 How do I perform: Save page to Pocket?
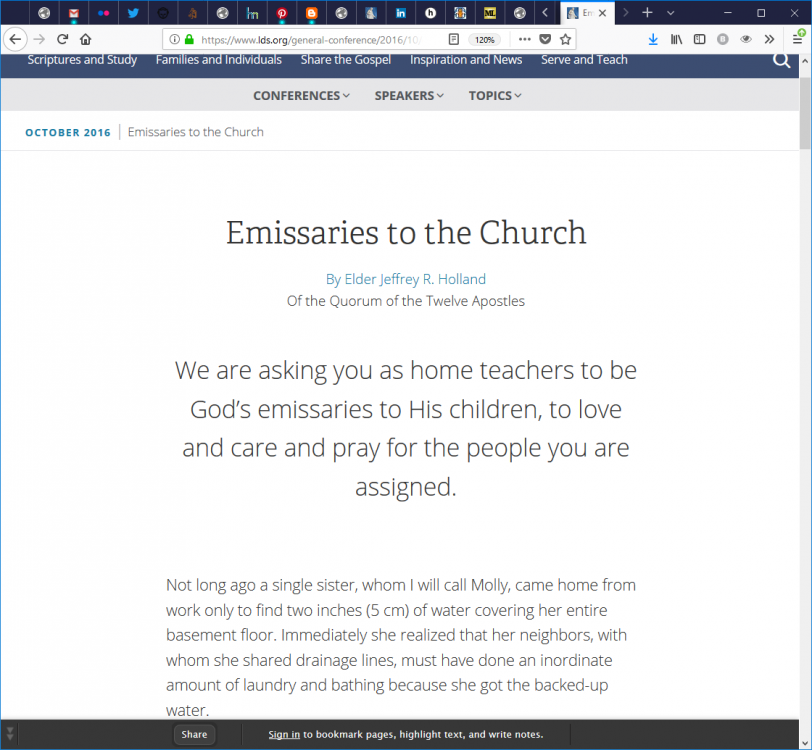click(x=545, y=39)
